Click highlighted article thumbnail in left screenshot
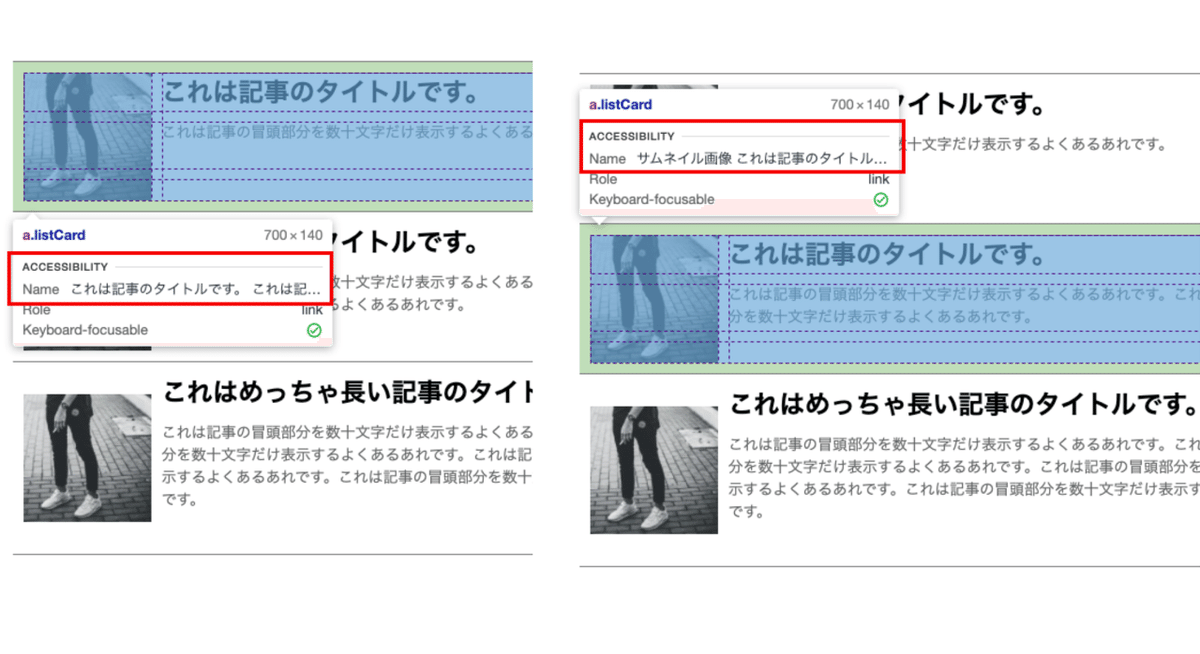 coord(87,136)
